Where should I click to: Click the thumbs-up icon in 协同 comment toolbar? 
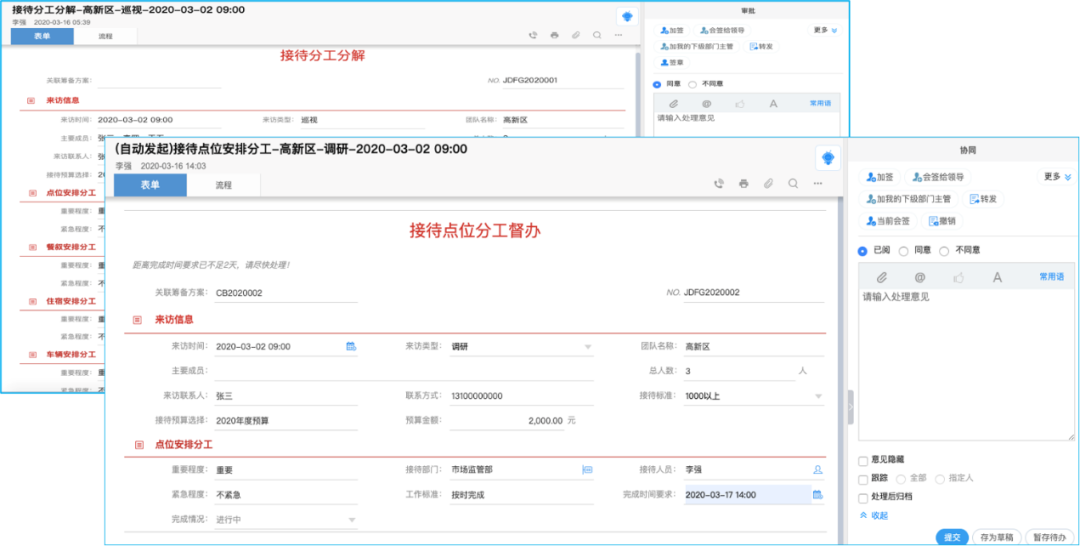point(958,277)
